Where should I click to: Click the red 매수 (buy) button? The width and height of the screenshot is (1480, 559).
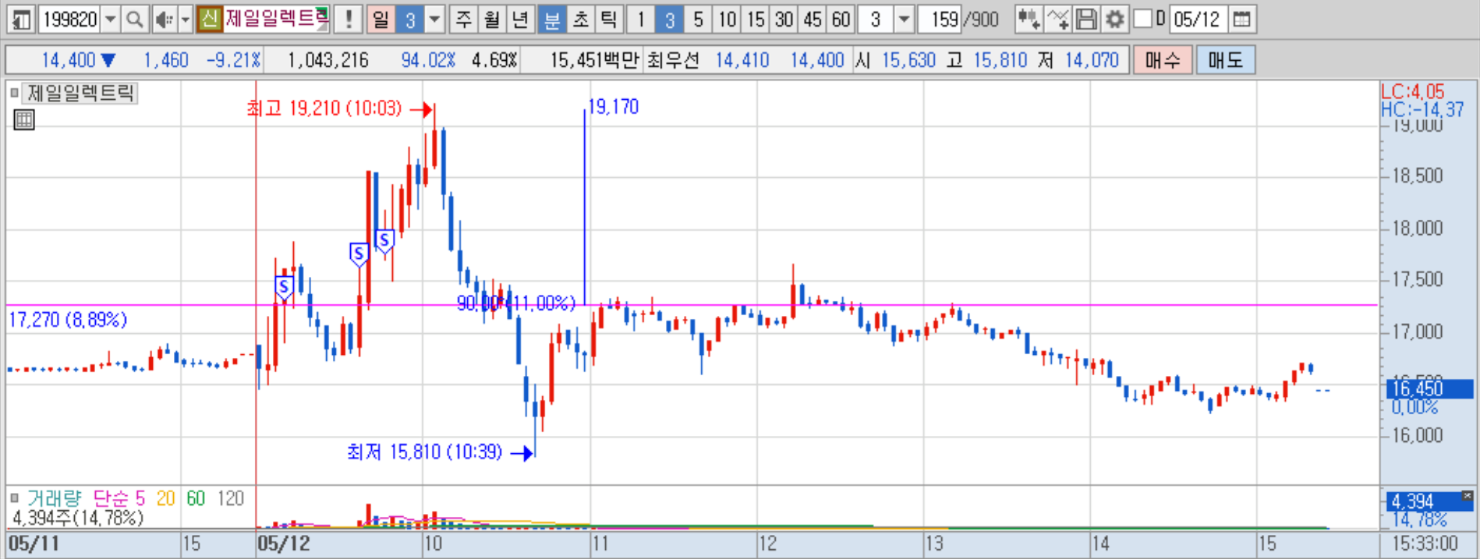[x=1161, y=60]
